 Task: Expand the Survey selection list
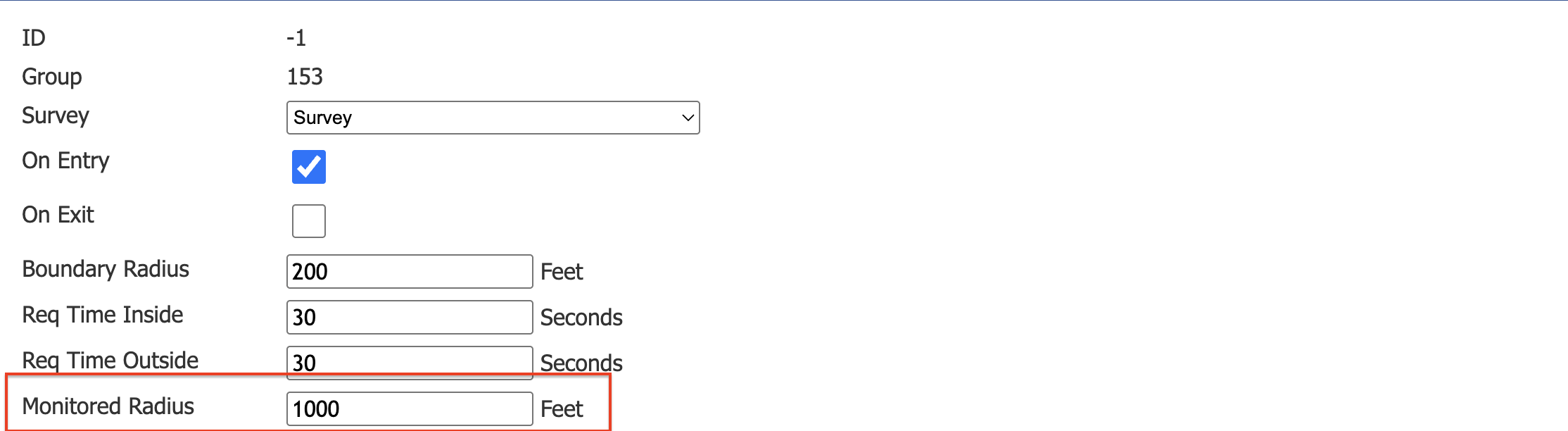(x=493, y=118)
